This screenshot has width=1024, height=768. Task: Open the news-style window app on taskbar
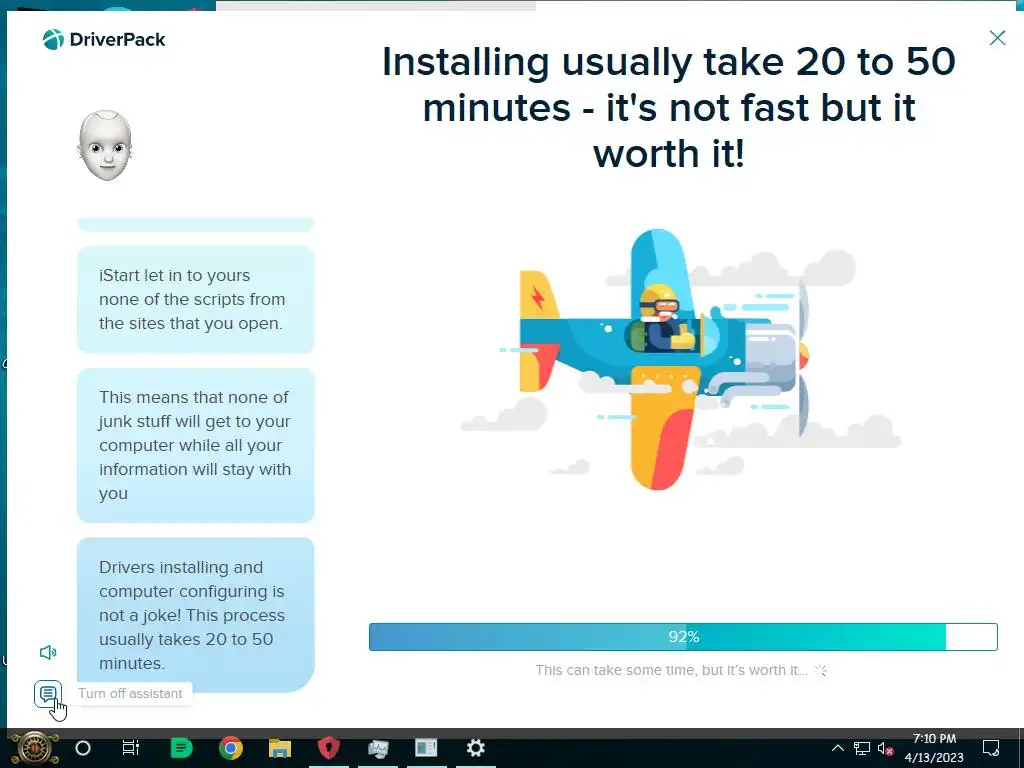click(426, 748)
